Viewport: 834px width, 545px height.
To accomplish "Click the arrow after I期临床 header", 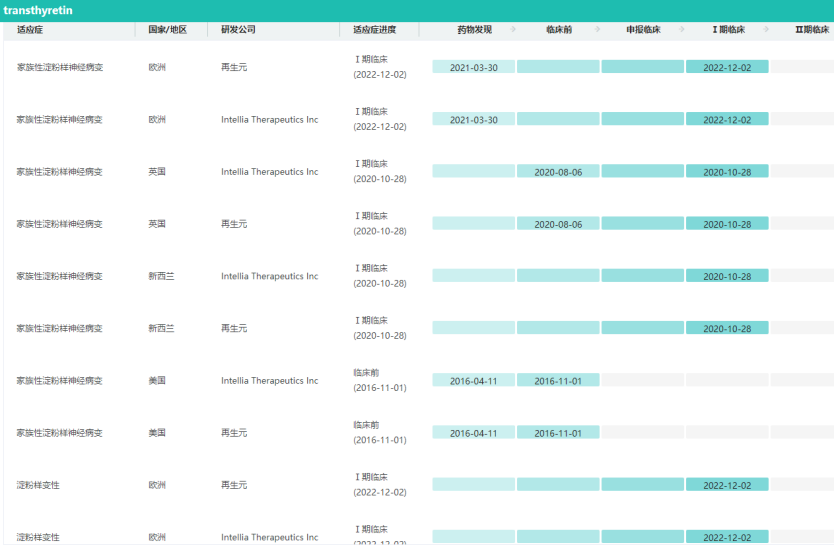I will 766,29.
